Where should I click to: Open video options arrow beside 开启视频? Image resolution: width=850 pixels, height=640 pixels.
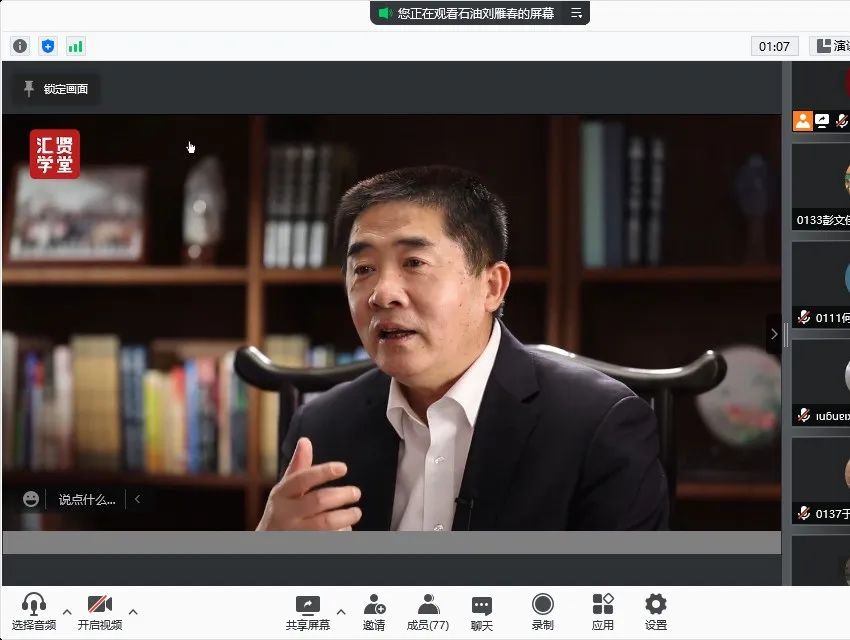coord(133,612)
